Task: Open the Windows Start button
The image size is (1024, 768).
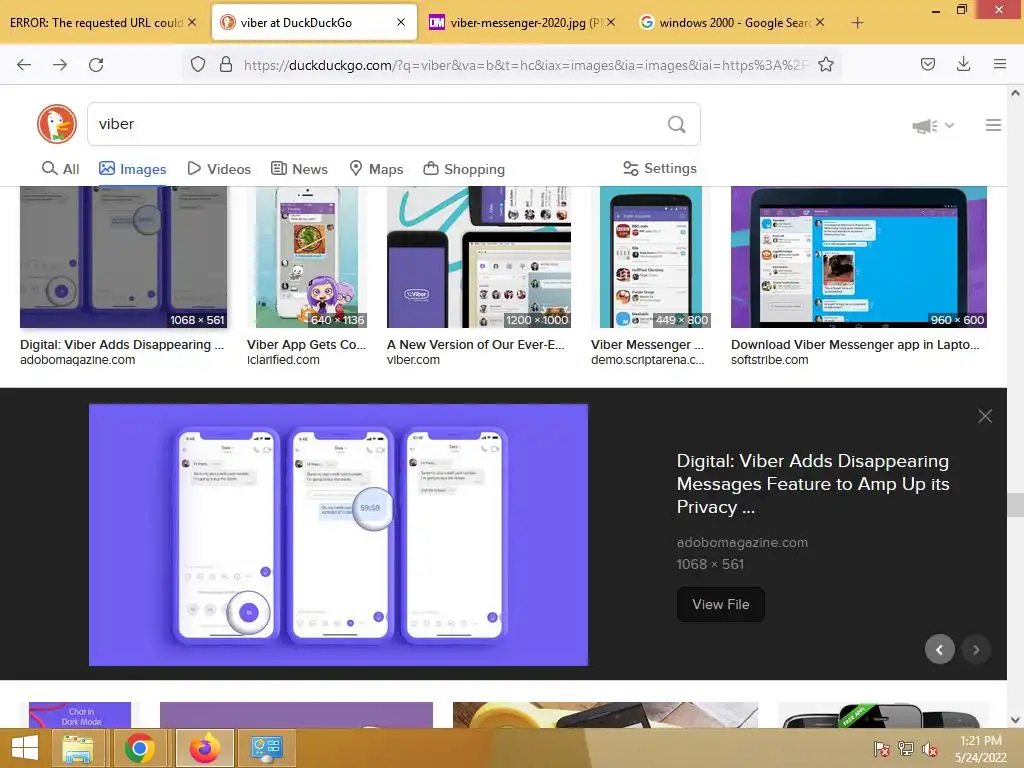Action: tap(25, 748)
